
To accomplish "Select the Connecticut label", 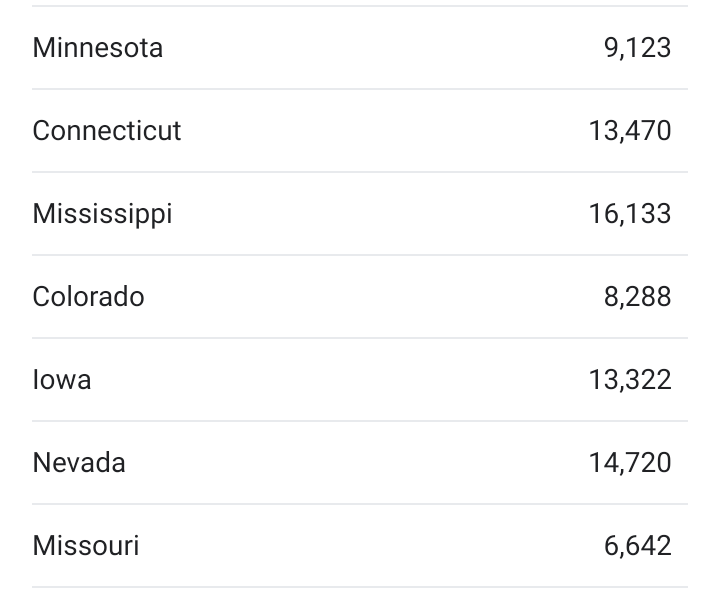I will pos(107,131).
